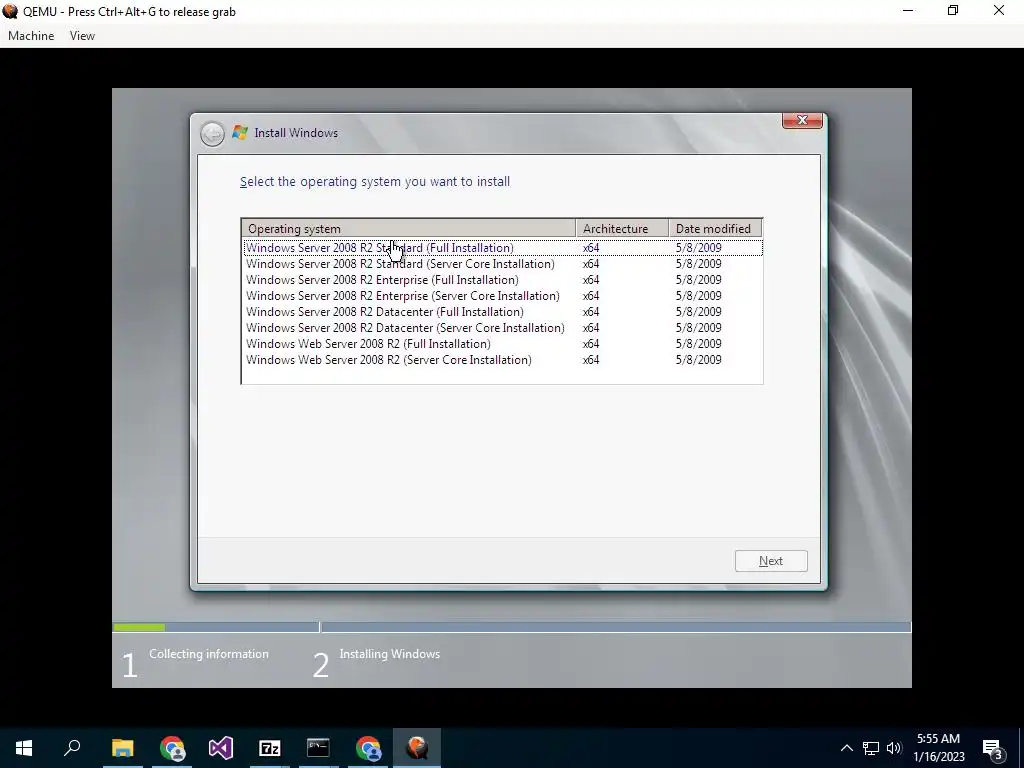Restore down the QEMU window
1024x768 pixels.
(953, 10)
